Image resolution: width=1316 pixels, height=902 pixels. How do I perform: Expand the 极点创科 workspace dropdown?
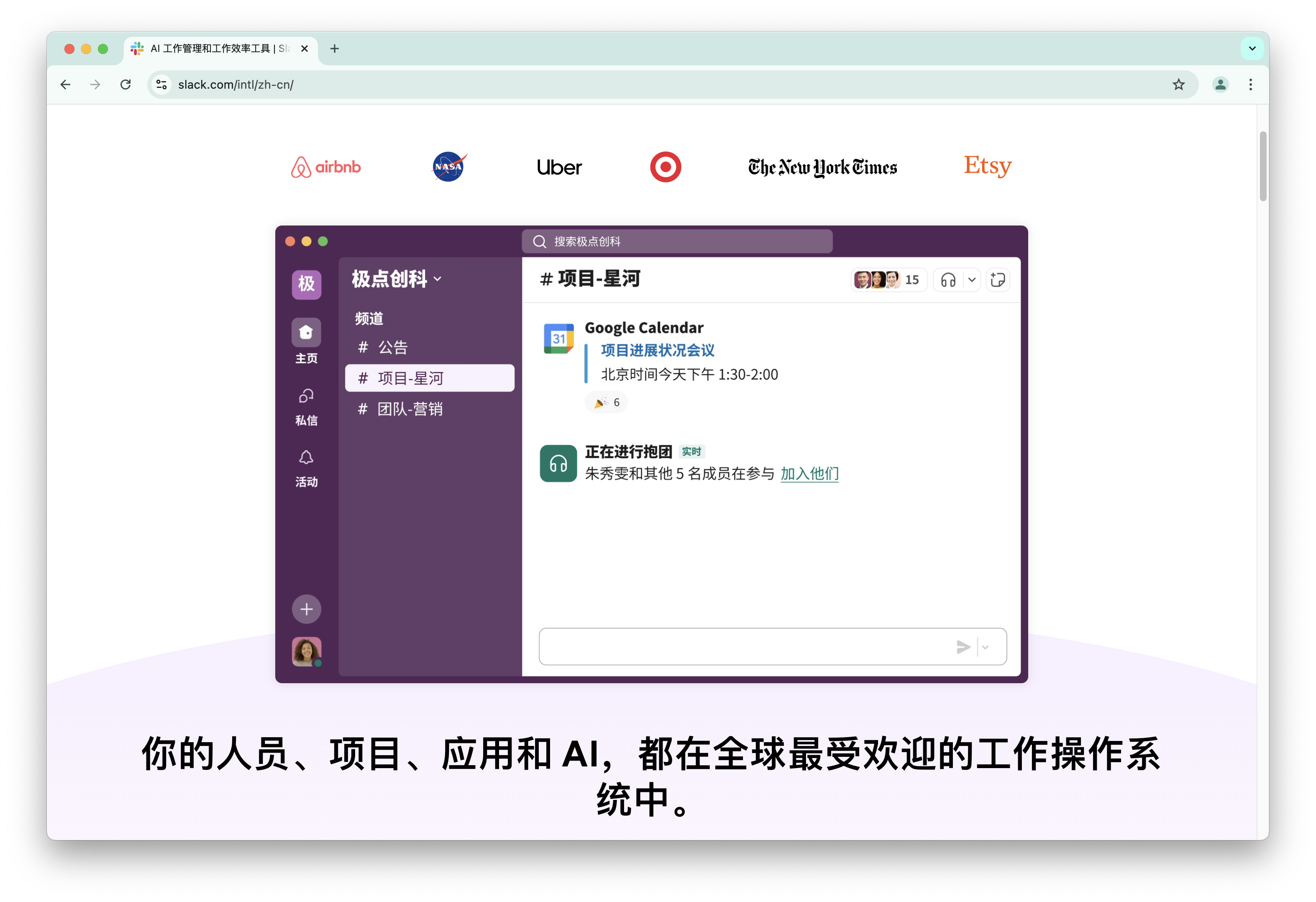point(396,279)
